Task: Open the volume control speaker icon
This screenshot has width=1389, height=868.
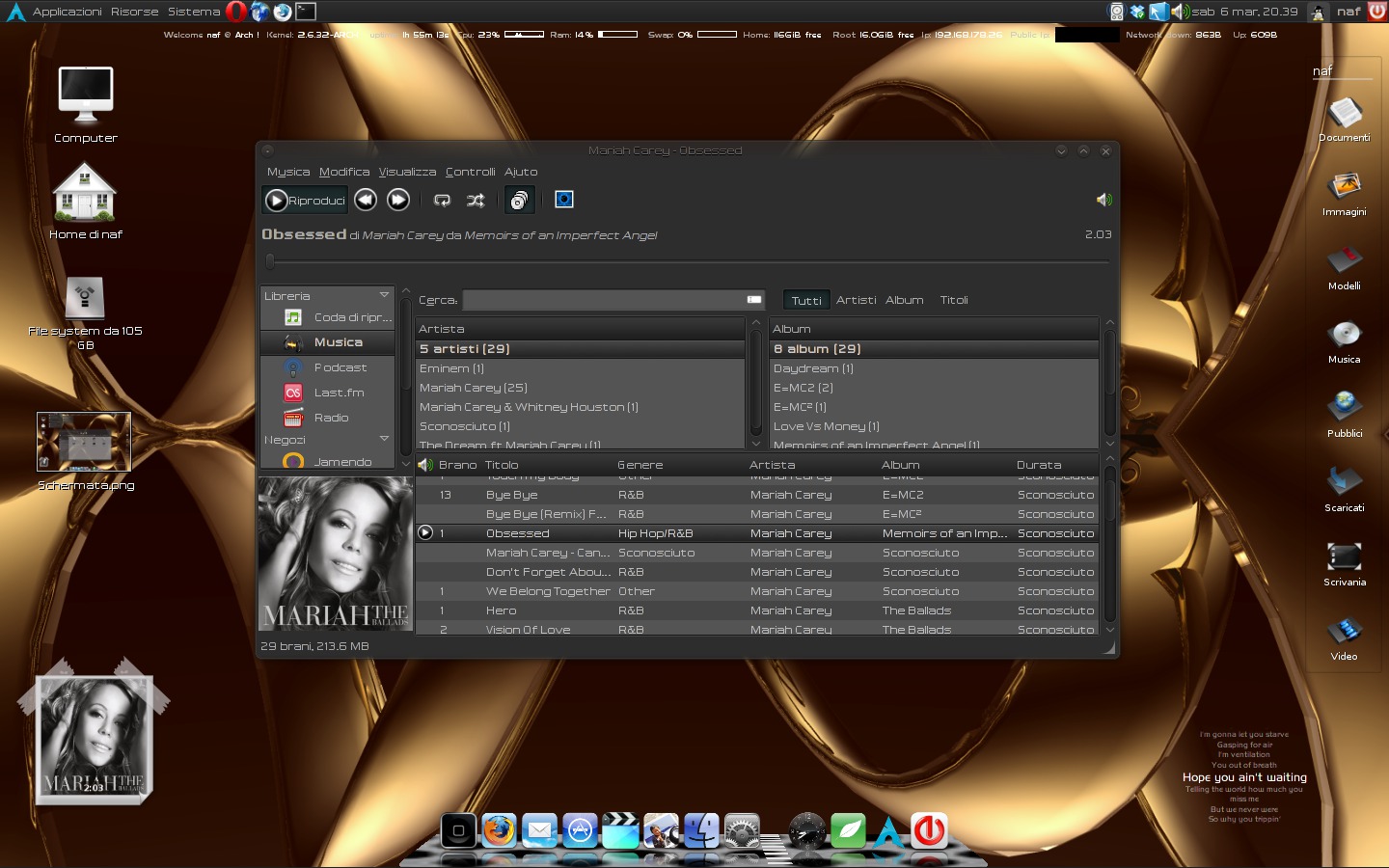Action: pos(1103,200)
